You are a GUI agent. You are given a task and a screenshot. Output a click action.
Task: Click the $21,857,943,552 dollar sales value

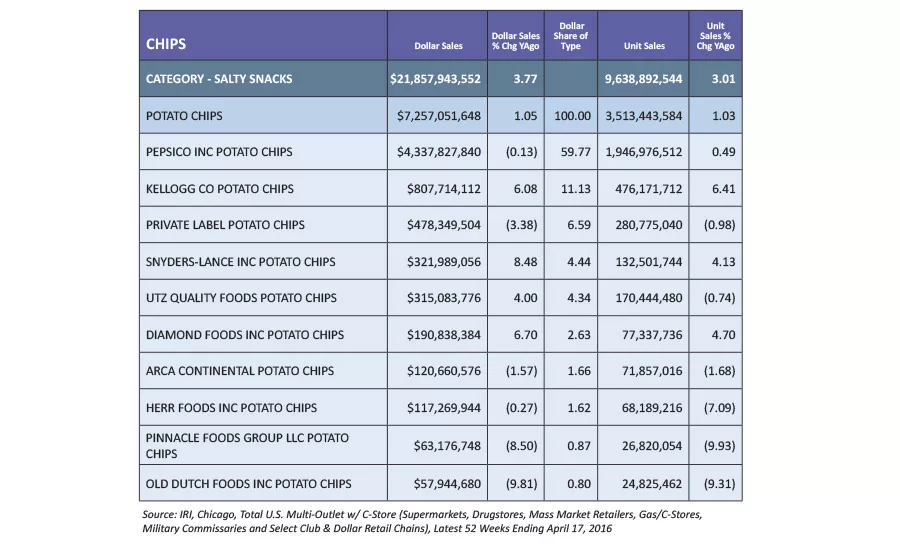click(x=435, y=79)
